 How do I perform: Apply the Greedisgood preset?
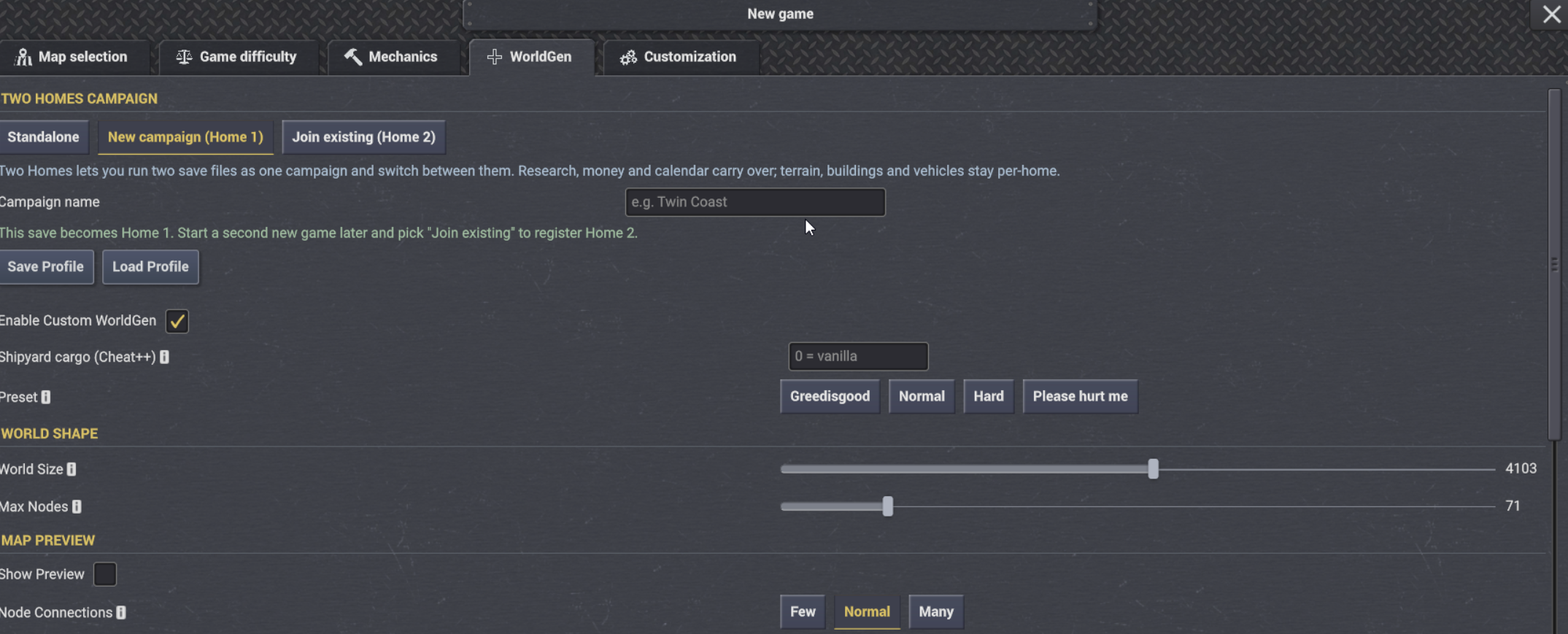[x=830, y=396]
